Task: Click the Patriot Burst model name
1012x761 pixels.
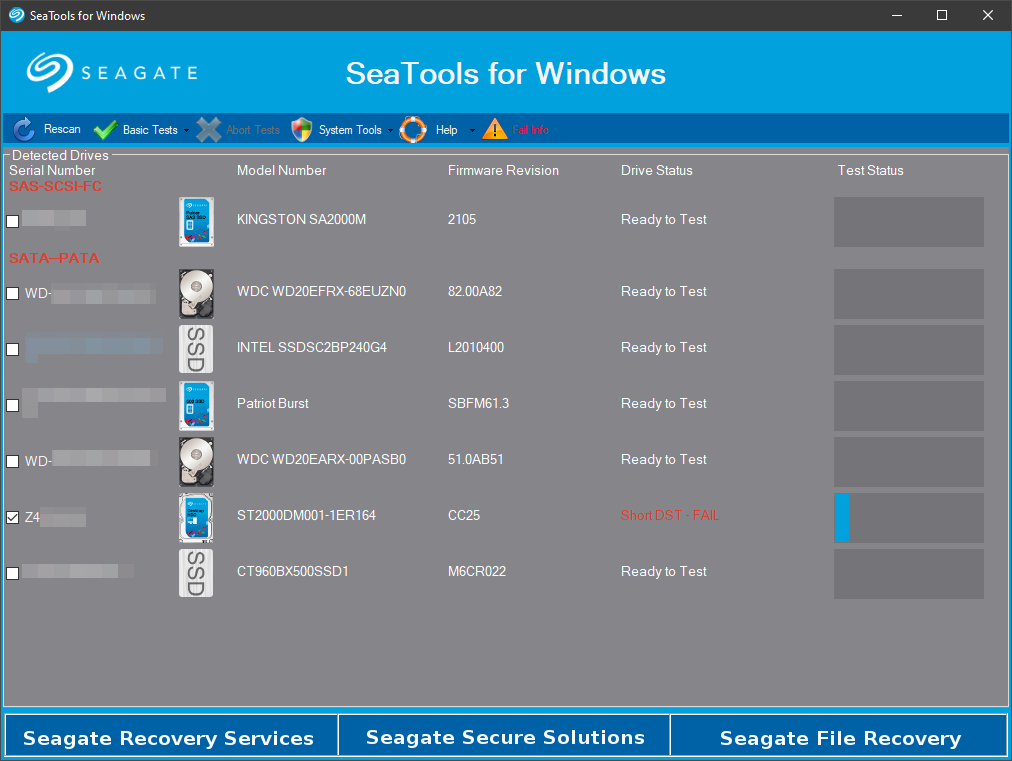Action: click(x=272, y=403)
